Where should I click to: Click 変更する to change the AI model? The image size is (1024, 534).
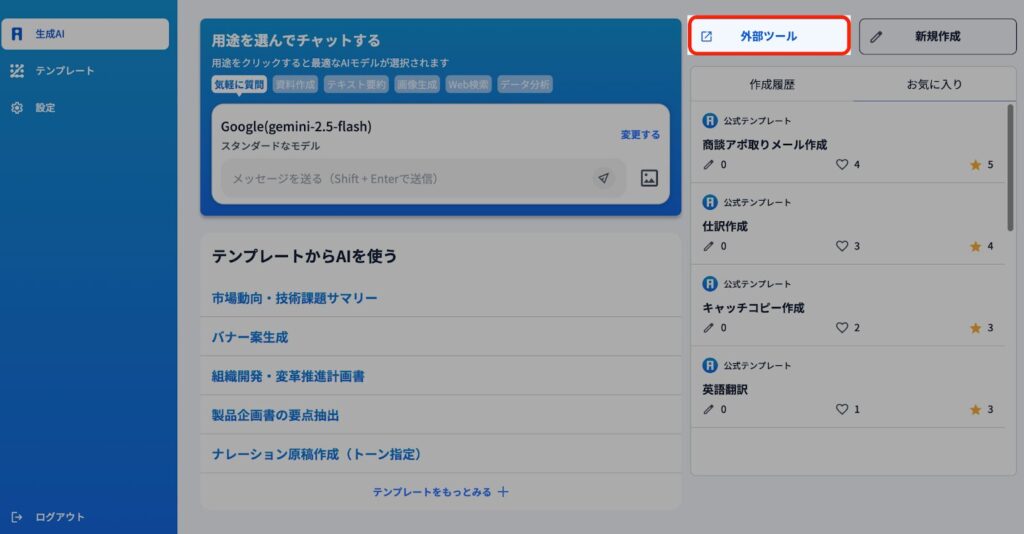(640, 135)
